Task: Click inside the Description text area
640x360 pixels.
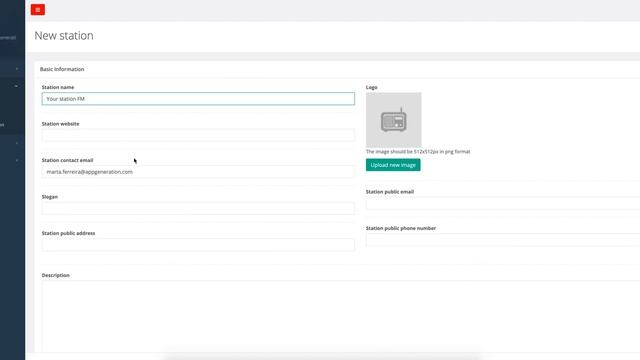Action: coord(341,316)
